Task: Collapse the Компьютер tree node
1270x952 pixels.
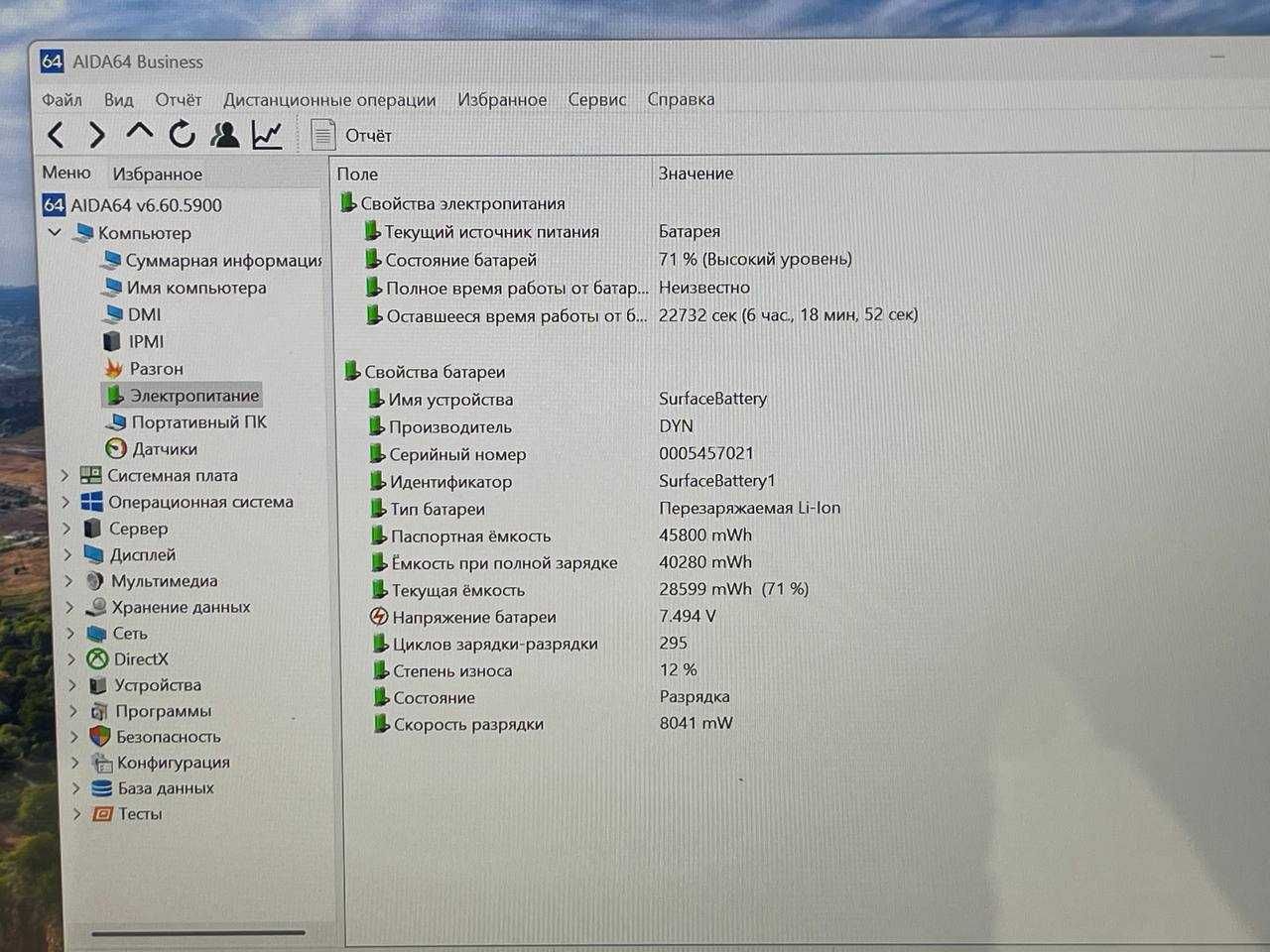Action: (55, 232)
